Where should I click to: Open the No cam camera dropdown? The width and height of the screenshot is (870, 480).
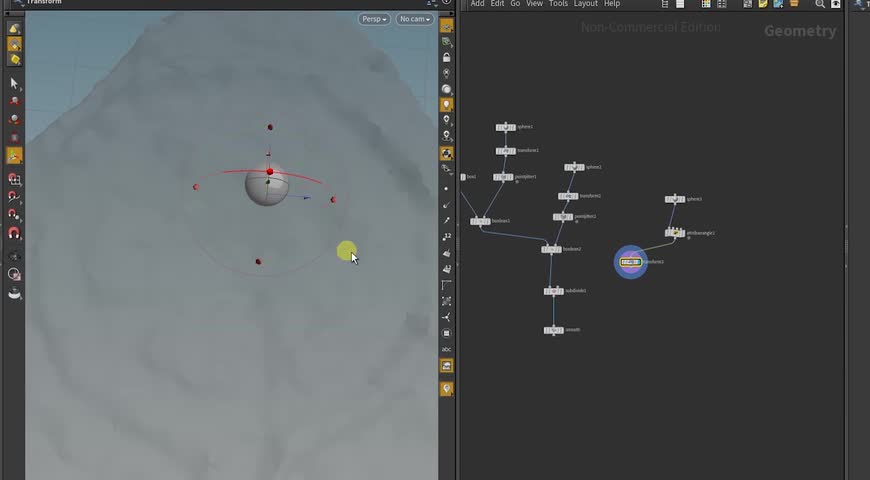414,19
